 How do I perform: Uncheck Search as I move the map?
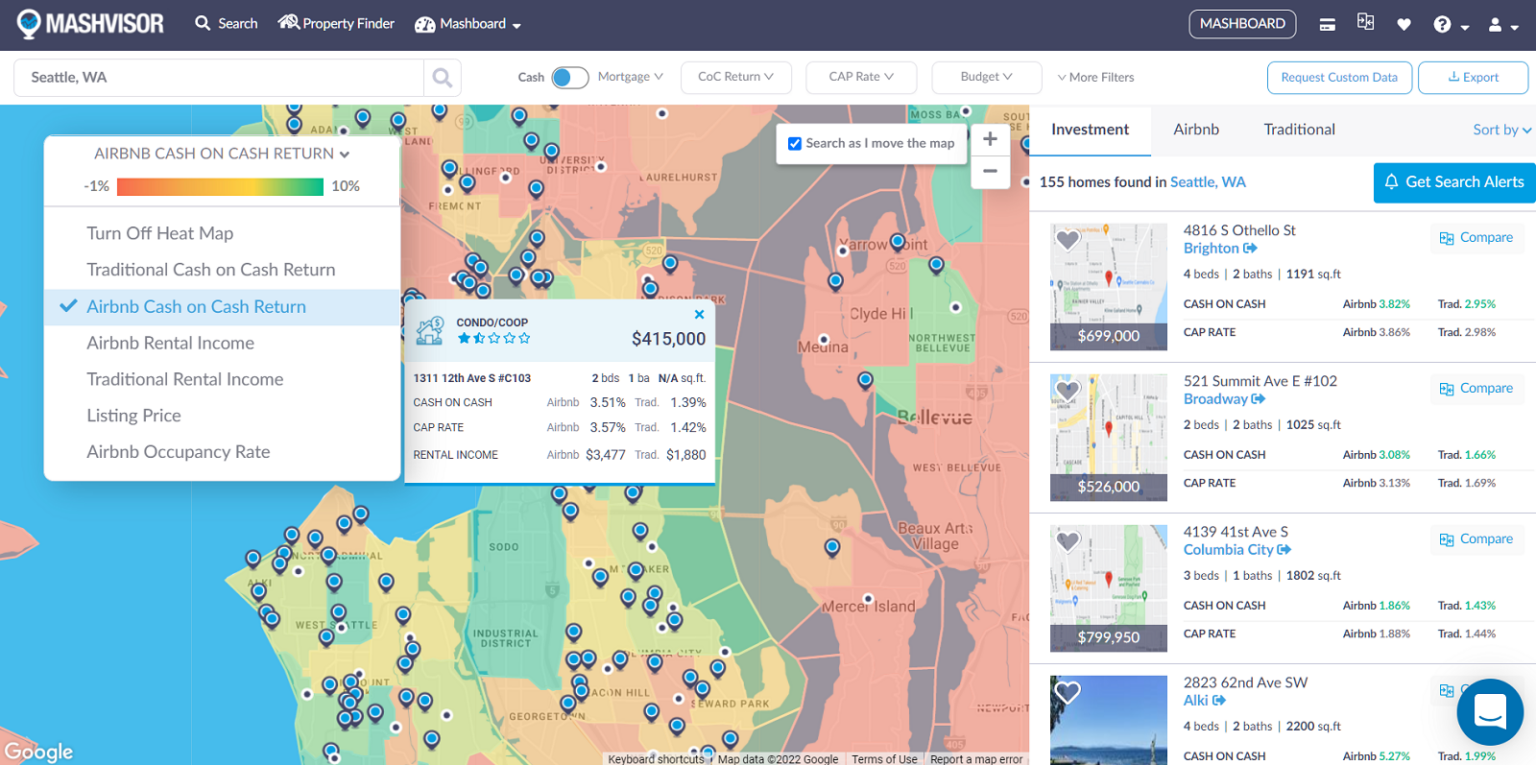(794, 143)
